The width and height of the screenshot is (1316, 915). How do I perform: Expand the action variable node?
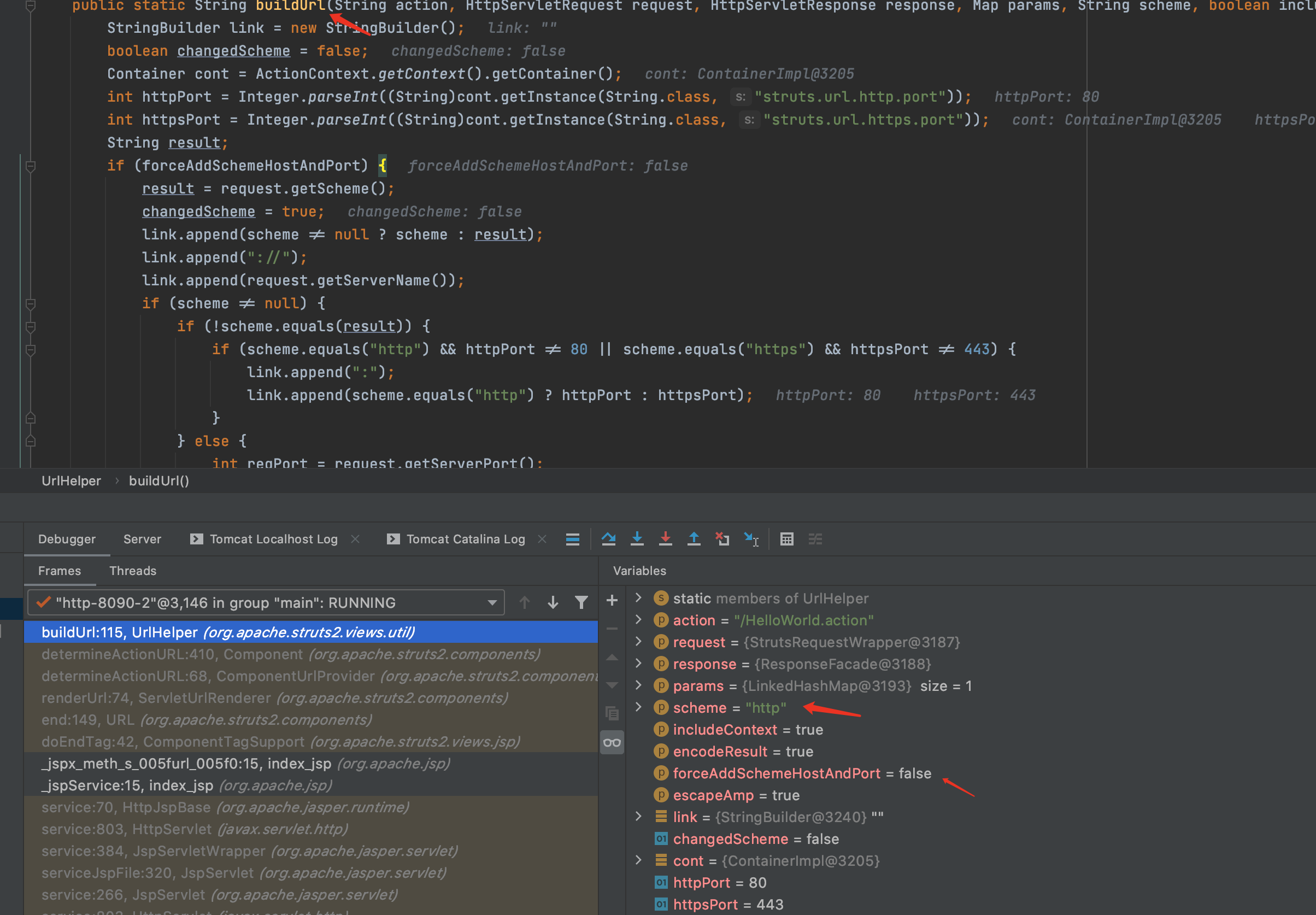point(638,620)
